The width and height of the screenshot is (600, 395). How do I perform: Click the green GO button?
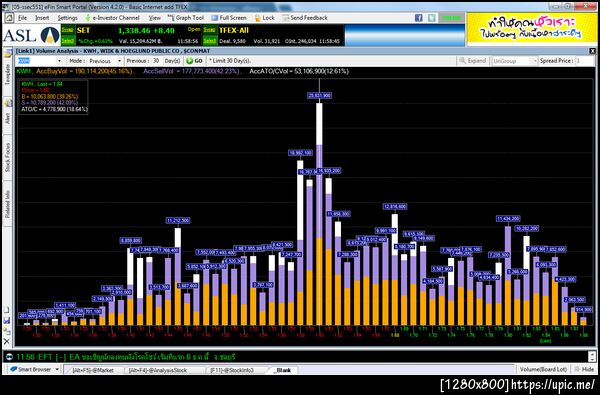tap(194, 61)
